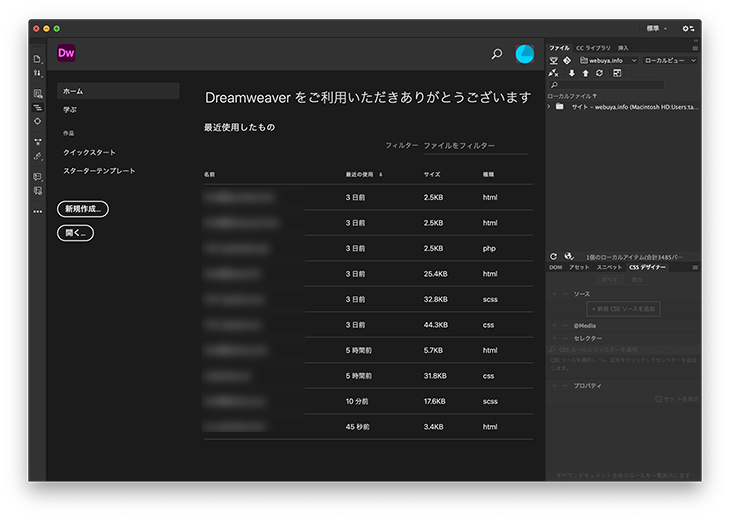This screenshot has height=519, width=730.
Task: Click the plus next to ソース
Action: tap(554, 294)
